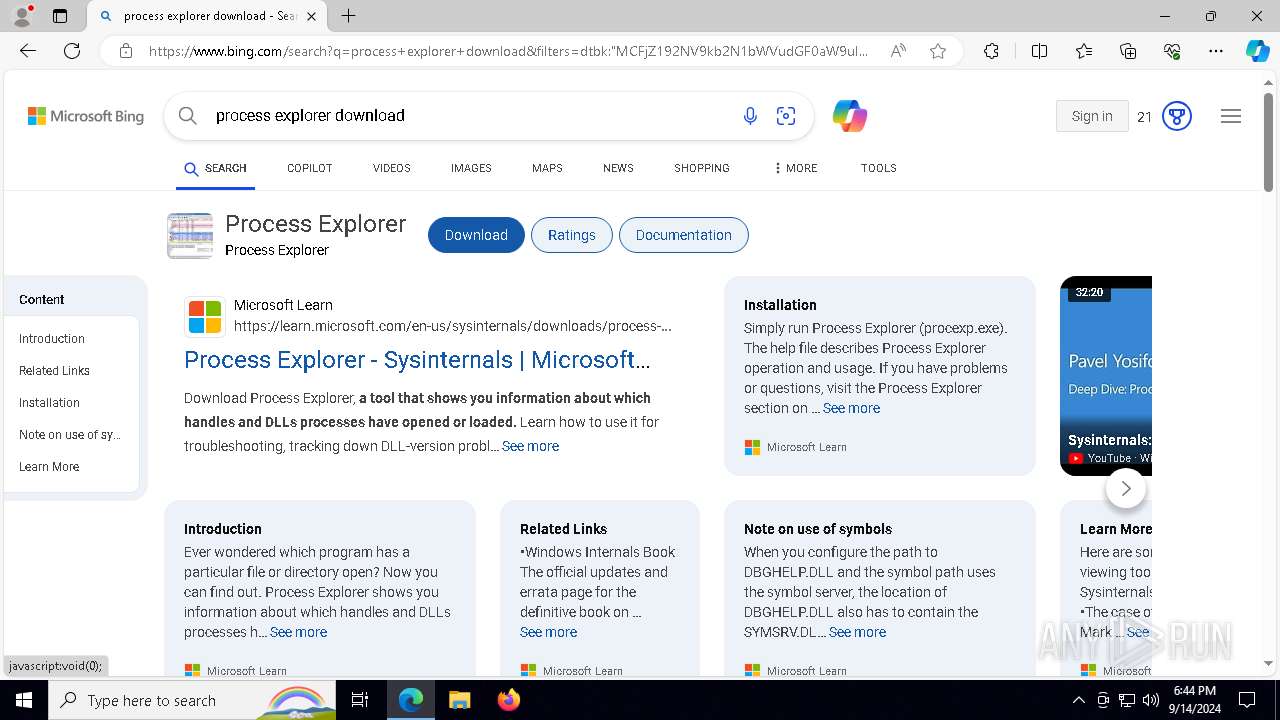1280x720 pixels.
Task: Click the Process Explorer app thumbnail
Action: [x=190, y=236]
